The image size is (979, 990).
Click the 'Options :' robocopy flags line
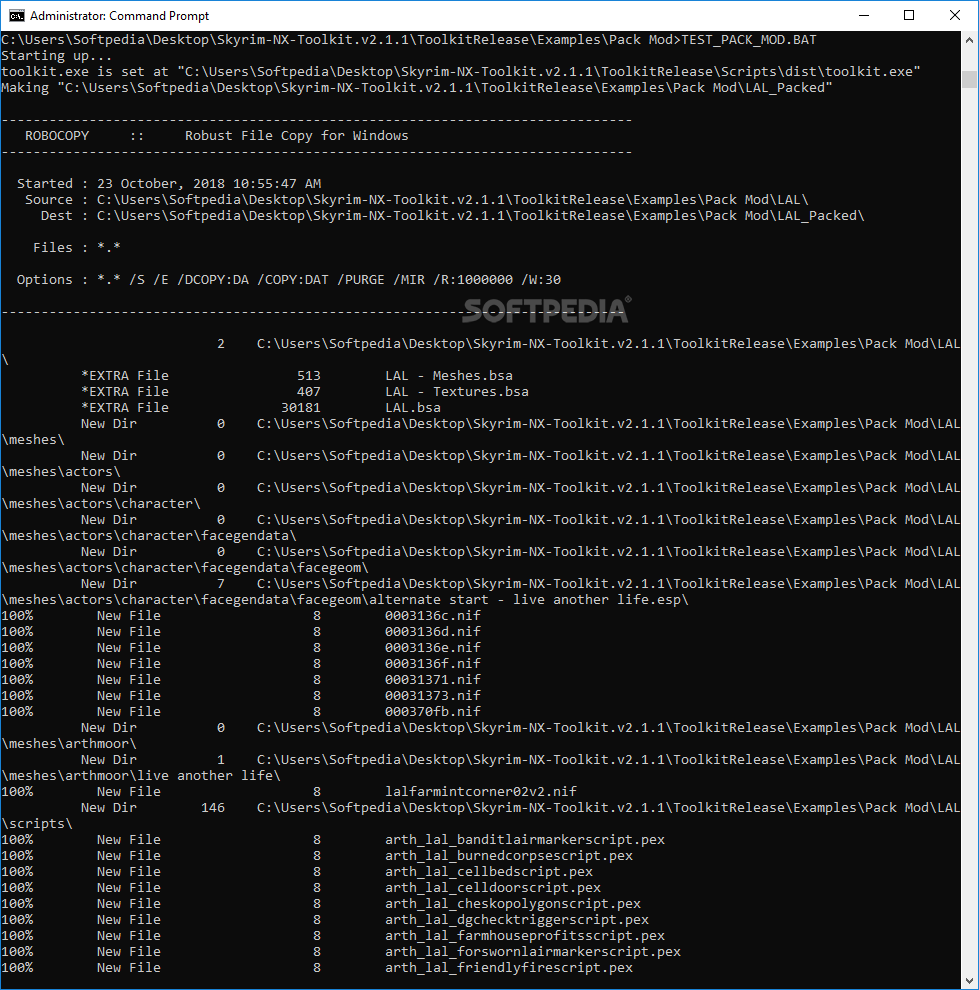289,280
